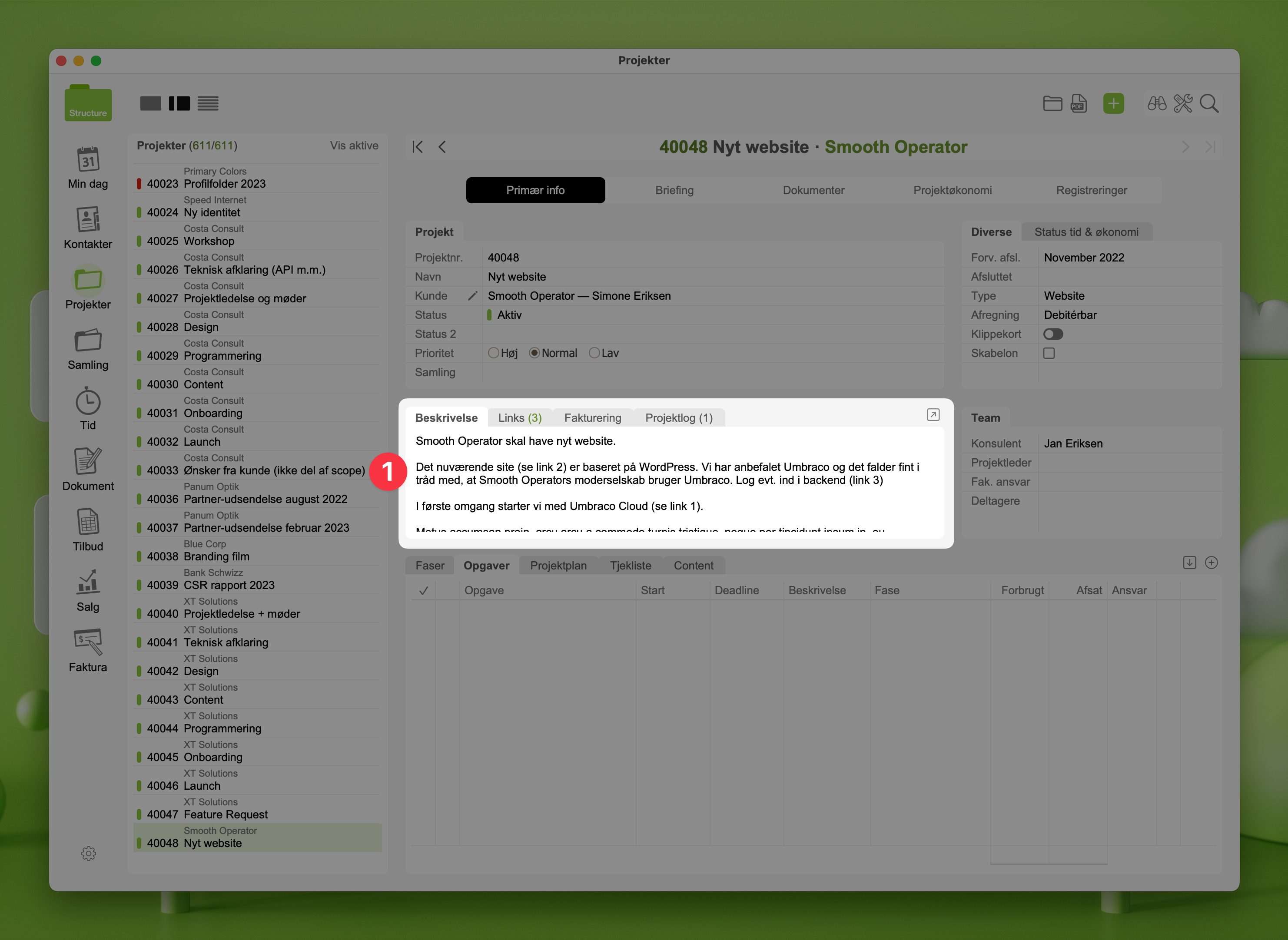Open the Salg chart module

pos(88,583)
